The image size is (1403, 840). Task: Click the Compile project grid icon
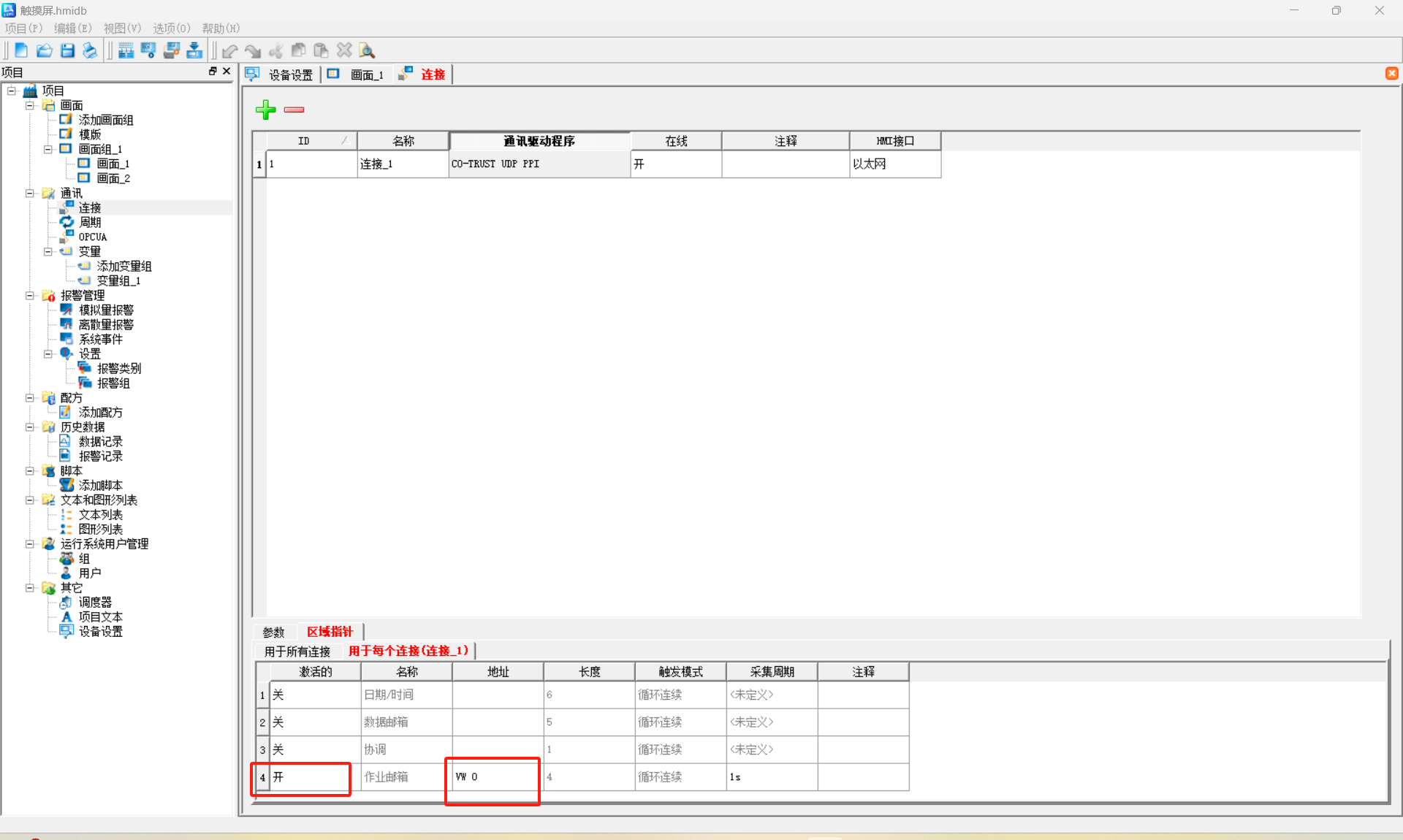click(x=126, y=50)
